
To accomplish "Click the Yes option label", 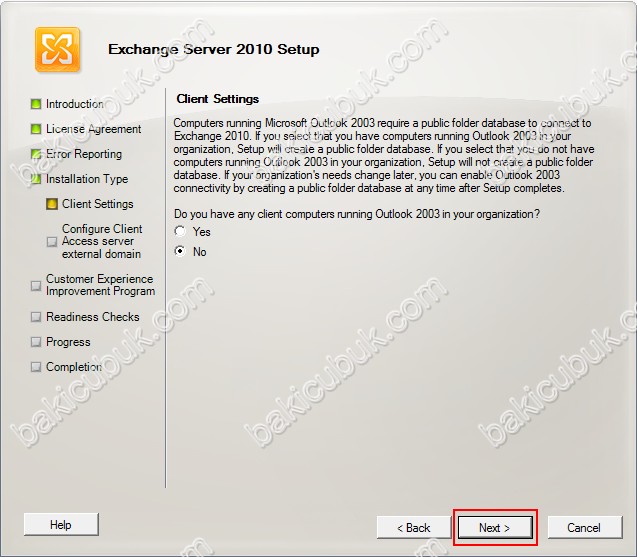I will point(202,232).
